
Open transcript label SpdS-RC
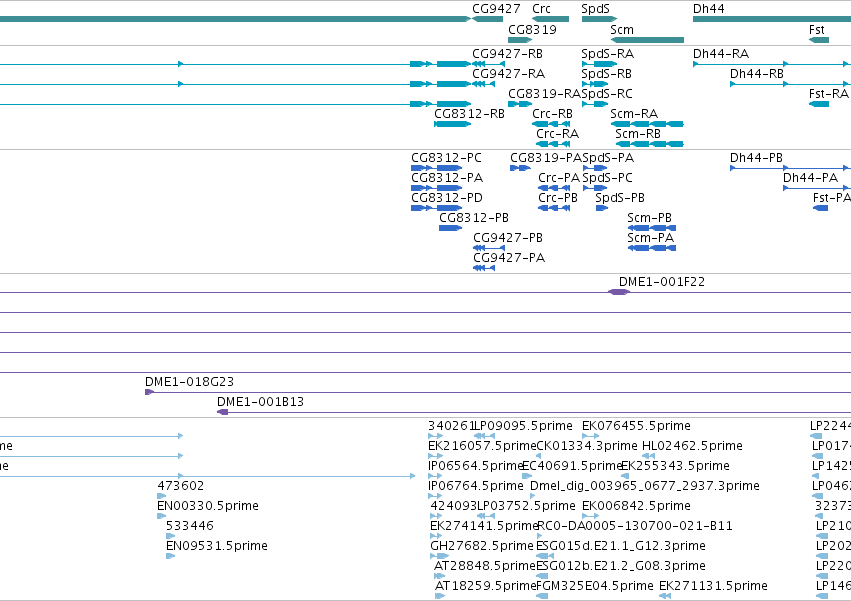tap(607, 93)
